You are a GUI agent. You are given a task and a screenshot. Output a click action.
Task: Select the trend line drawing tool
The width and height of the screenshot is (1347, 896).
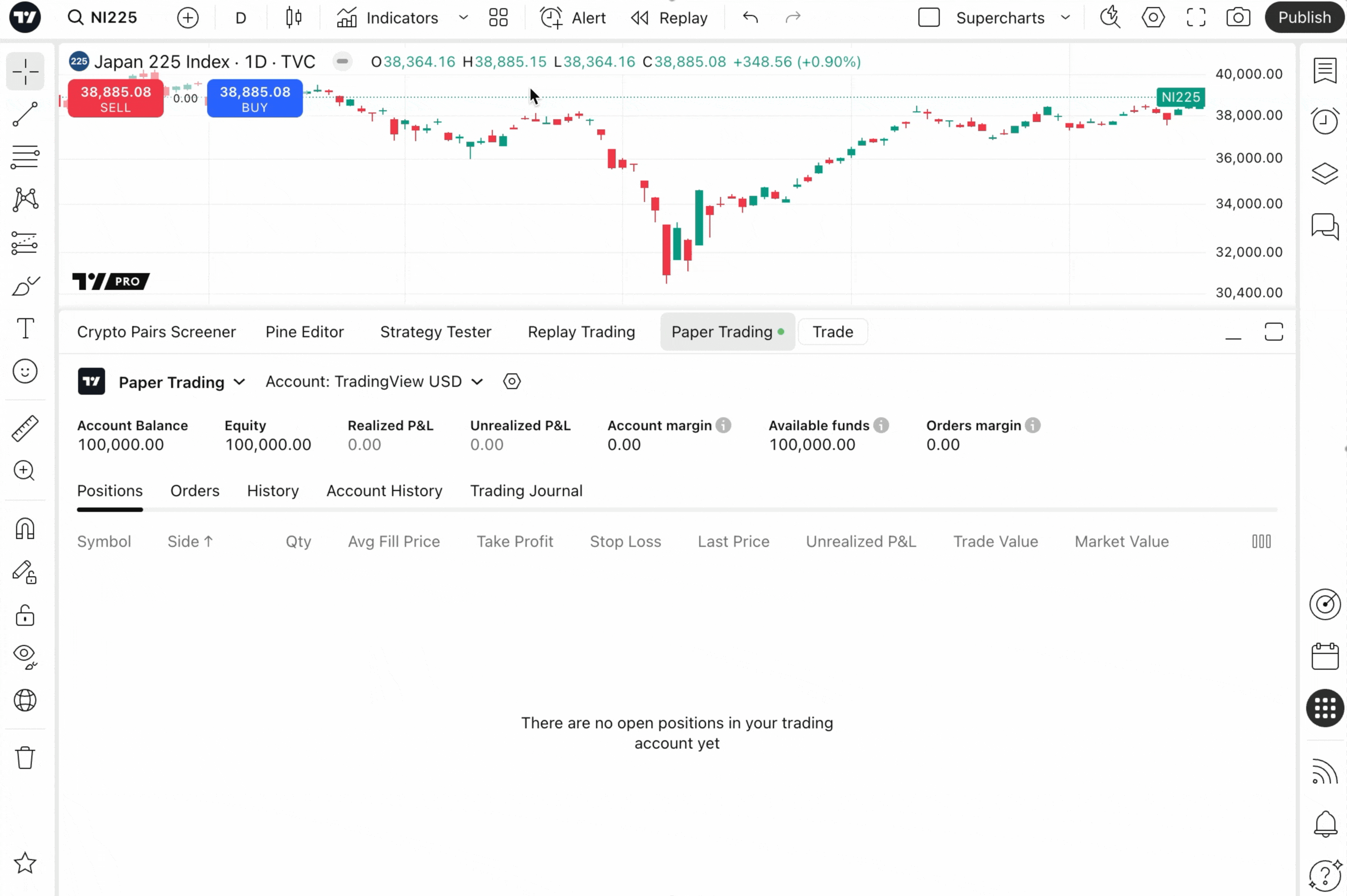coord(25,114)
